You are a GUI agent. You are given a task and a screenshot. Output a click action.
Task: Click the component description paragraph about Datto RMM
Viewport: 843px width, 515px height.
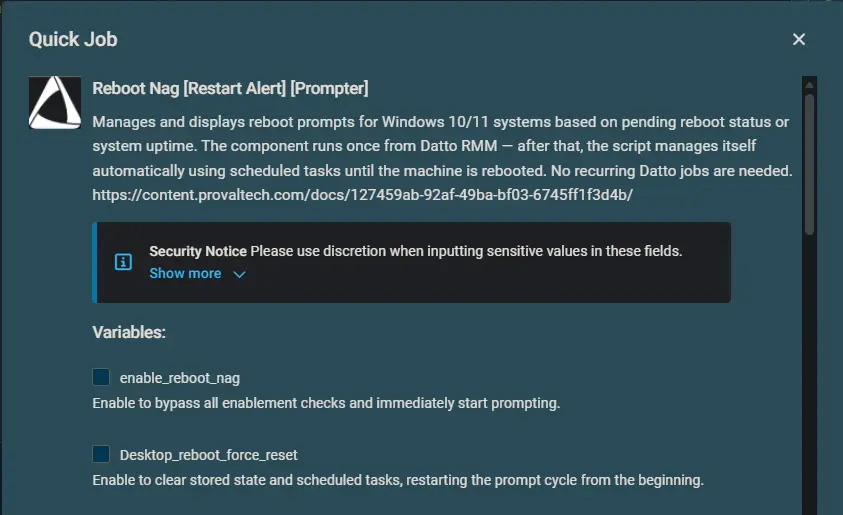point(442,146)
